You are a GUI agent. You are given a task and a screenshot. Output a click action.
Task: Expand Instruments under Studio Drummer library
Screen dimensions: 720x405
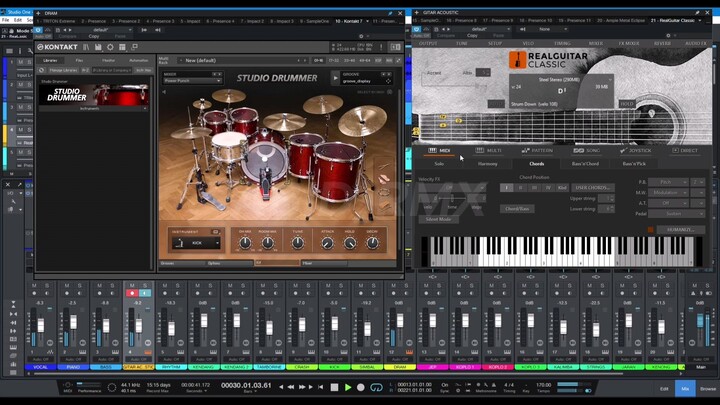click(x=94, y=109)
